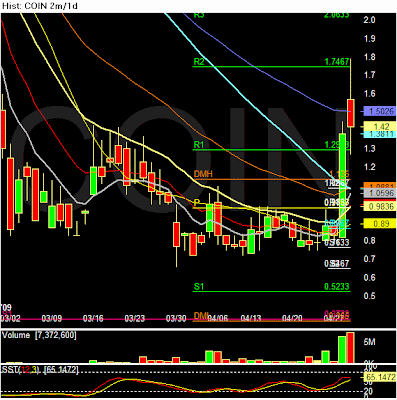This screenshot has width=397, height=400.
Task: Click the 1.9 price axis label
Action: tap(369, 39)
